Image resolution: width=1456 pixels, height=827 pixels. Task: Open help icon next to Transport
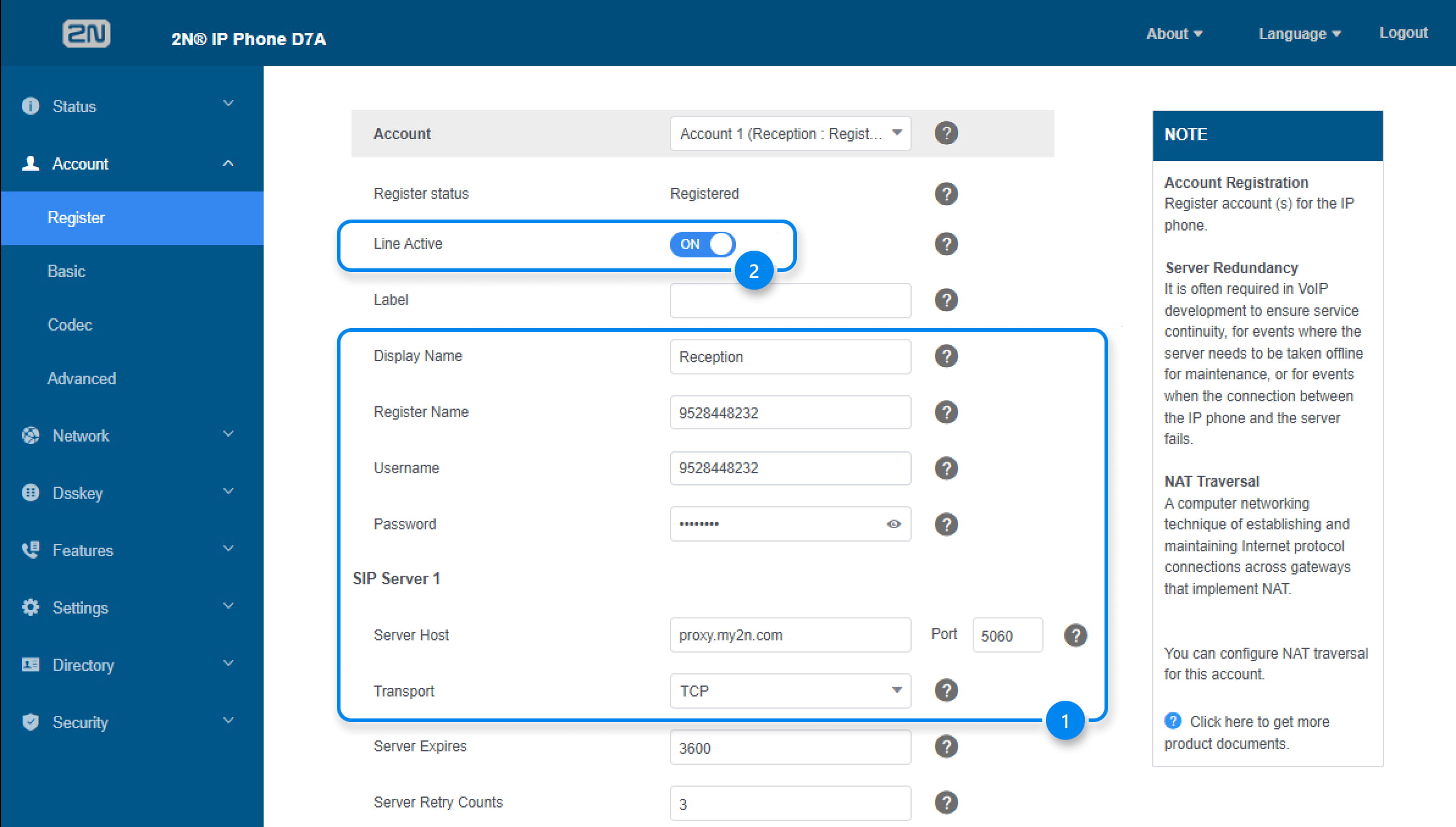tap(946, 690)
